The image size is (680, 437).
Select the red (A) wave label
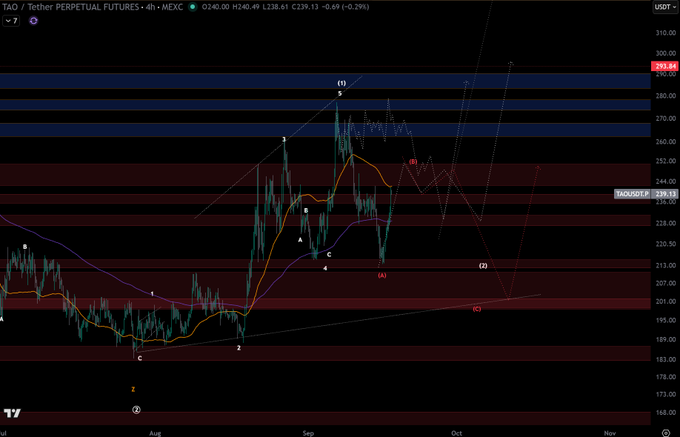coord(382,275)
